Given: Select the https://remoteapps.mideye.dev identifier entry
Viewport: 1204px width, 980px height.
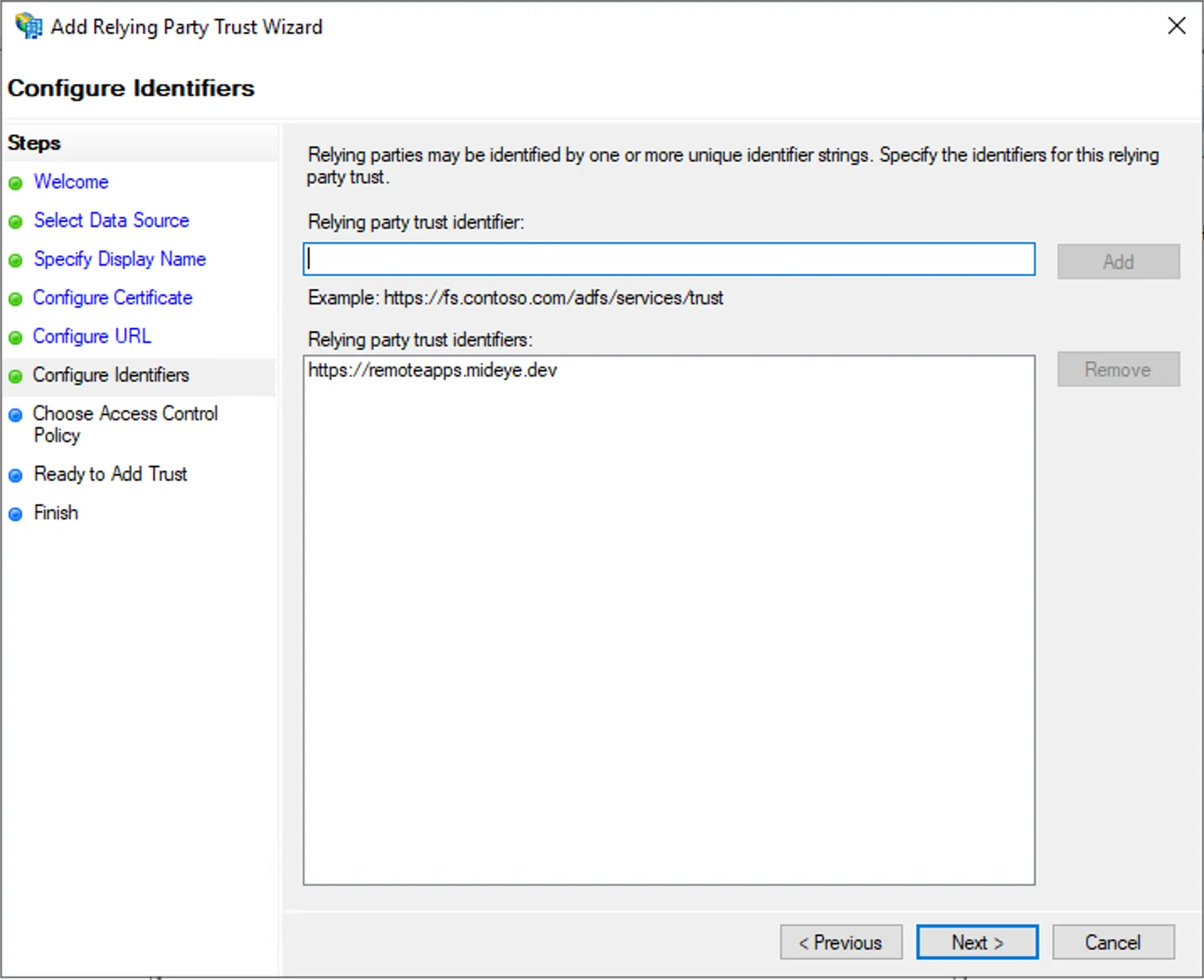Looking at the screenshot, I should 432,371.
